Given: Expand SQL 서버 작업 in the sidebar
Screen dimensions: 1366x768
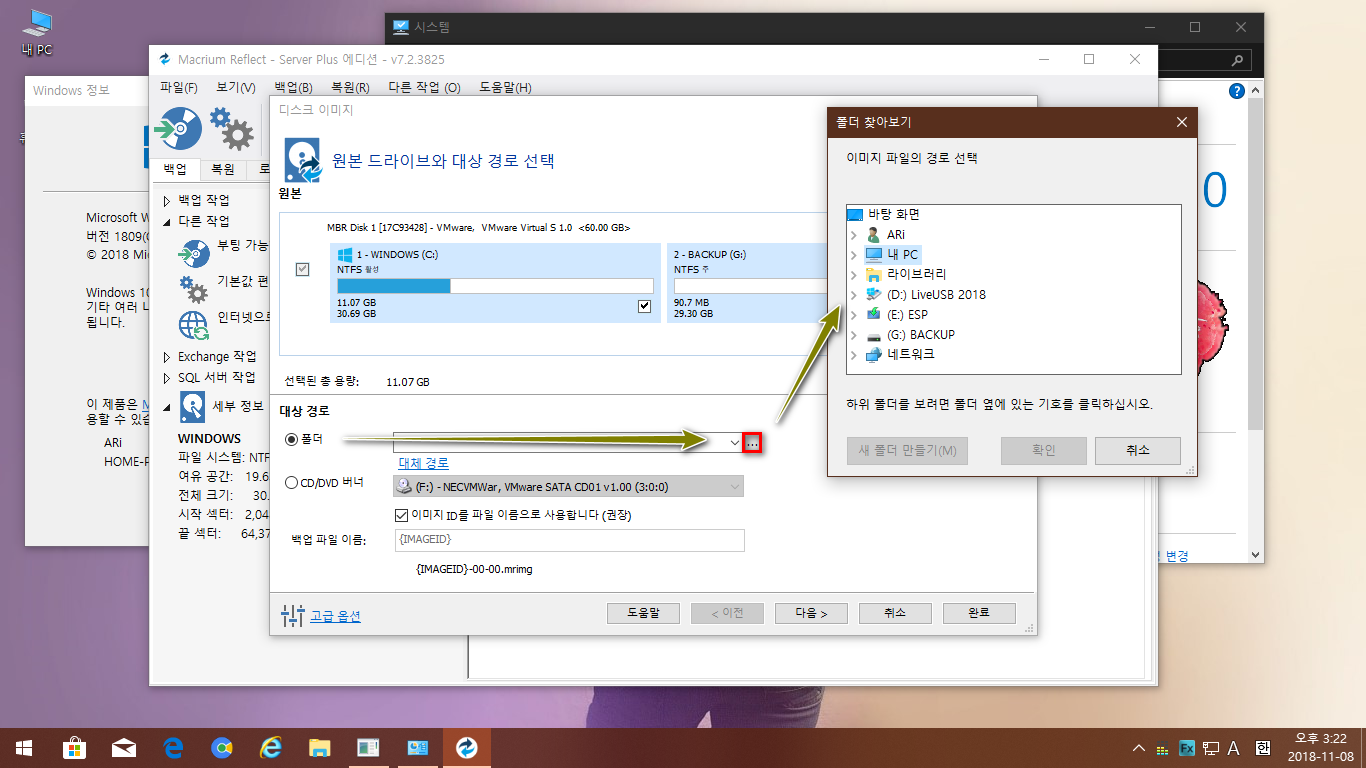Looking at the screenshot, I should point(167,378).
